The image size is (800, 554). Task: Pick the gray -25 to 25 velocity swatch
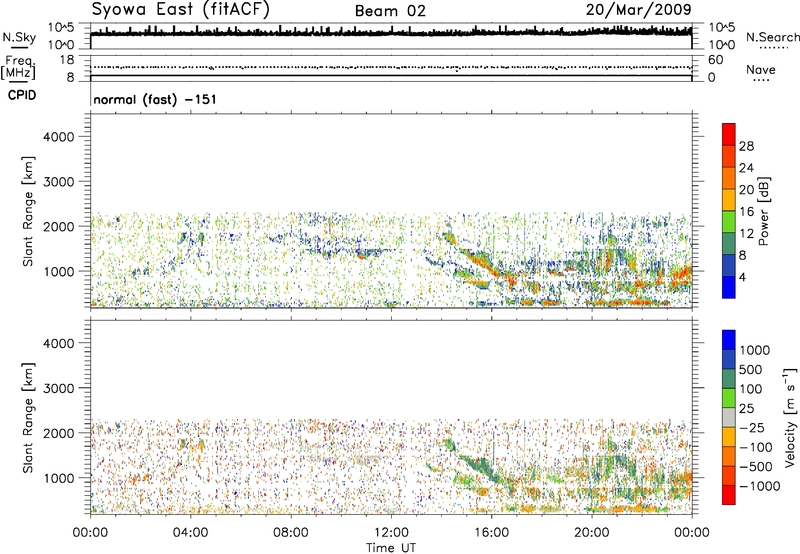(729, 417)
